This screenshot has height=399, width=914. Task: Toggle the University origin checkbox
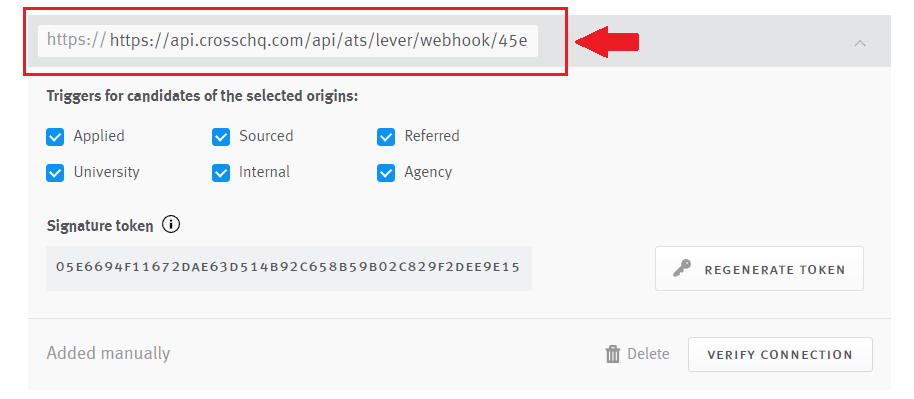click(55, 173)
